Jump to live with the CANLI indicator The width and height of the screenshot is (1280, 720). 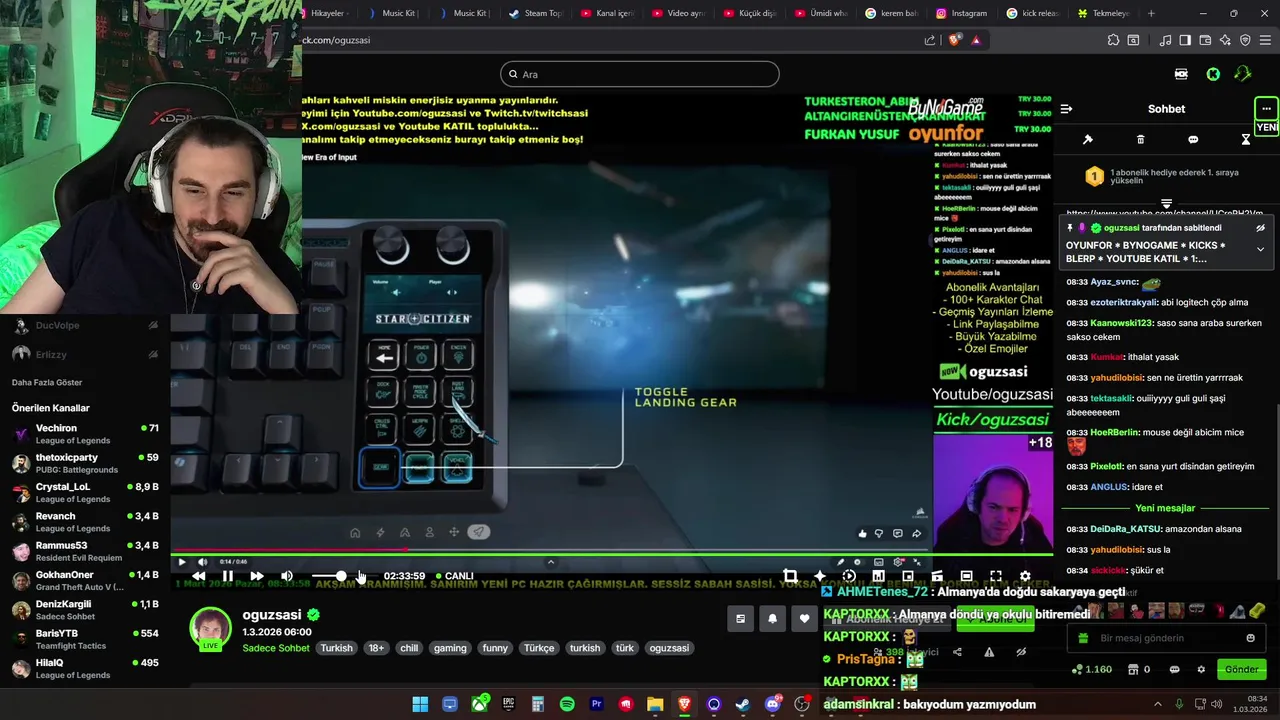tap(454, 576)
